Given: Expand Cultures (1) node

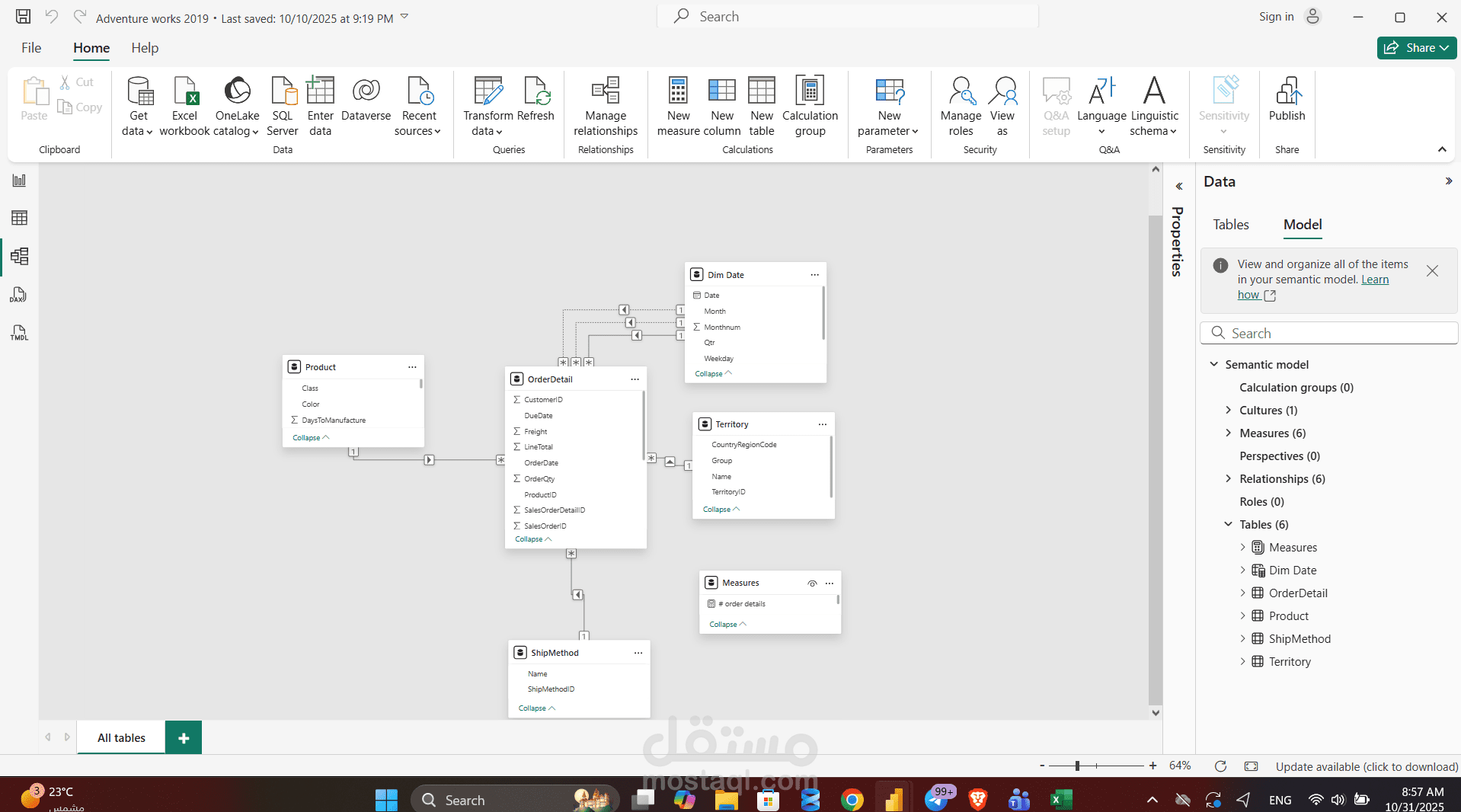Looking at the screenshot, I should tap(1228, 410).
